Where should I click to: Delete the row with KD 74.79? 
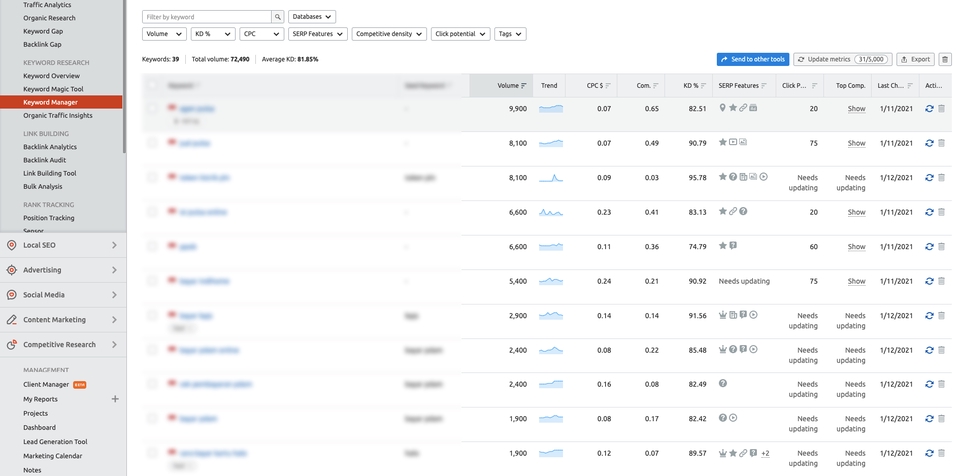(x=942, y=246)
